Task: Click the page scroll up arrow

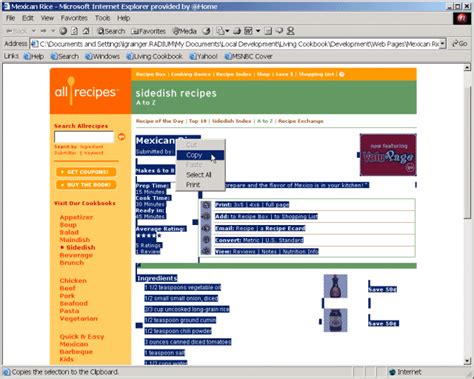Action: [x=467, y=68]
